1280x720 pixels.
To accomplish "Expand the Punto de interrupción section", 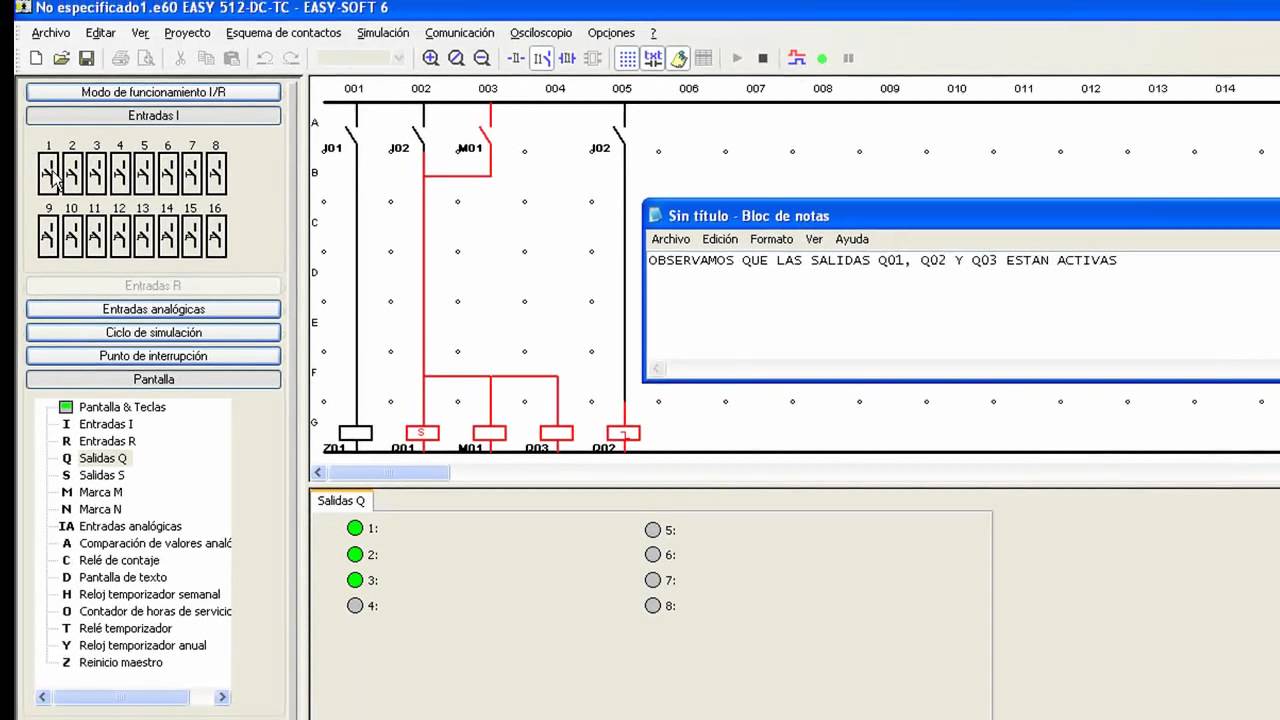I will pyautogui.click(x=153, y=356).
